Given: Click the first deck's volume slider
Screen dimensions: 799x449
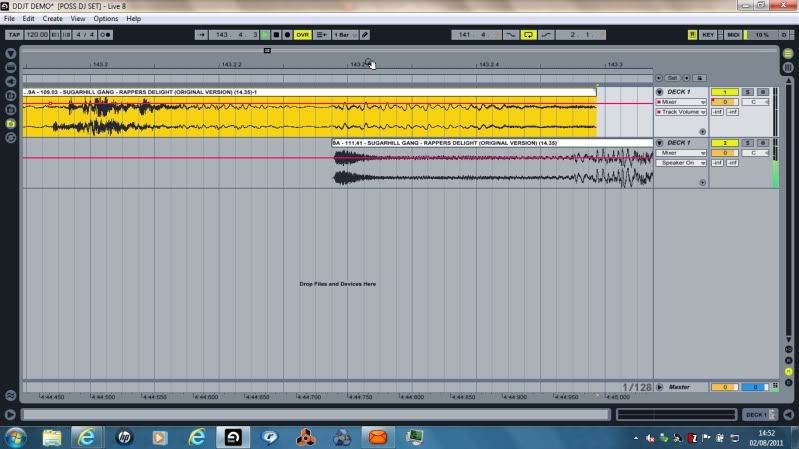Looking at the screenshot, I should click(x=724, y=102).
